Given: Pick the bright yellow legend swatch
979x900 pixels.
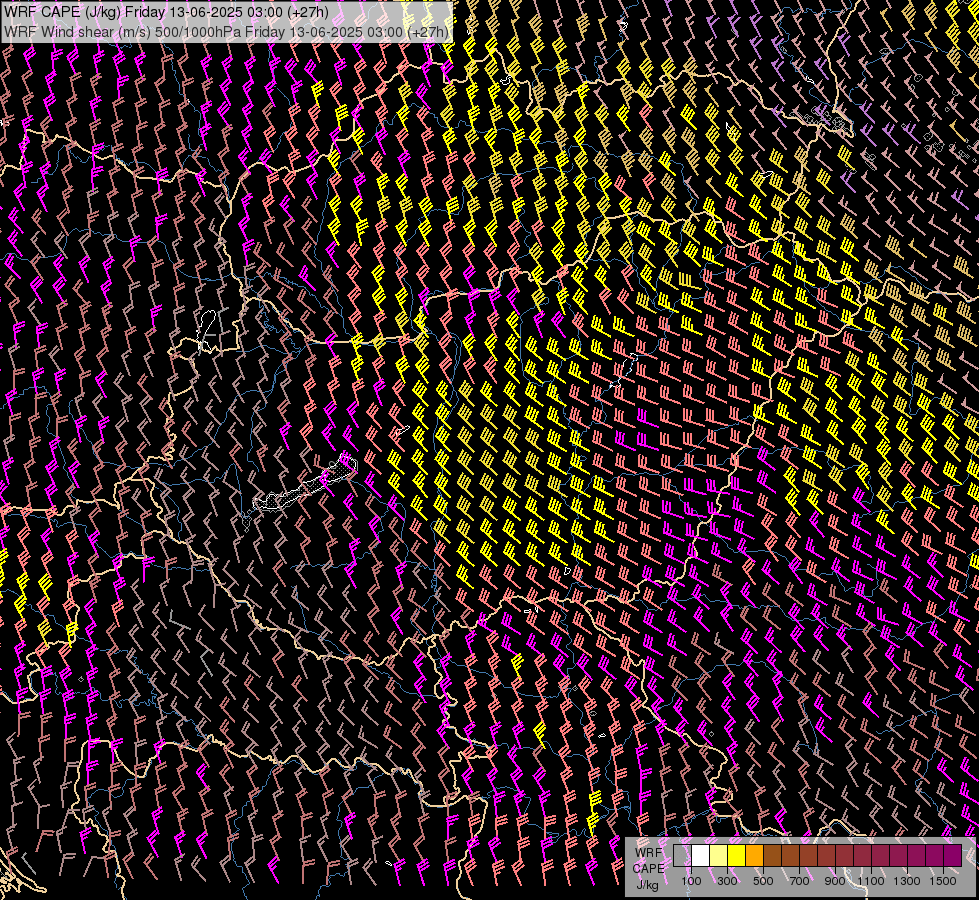Looking at the screenshot, I should (x=736, y=856).
